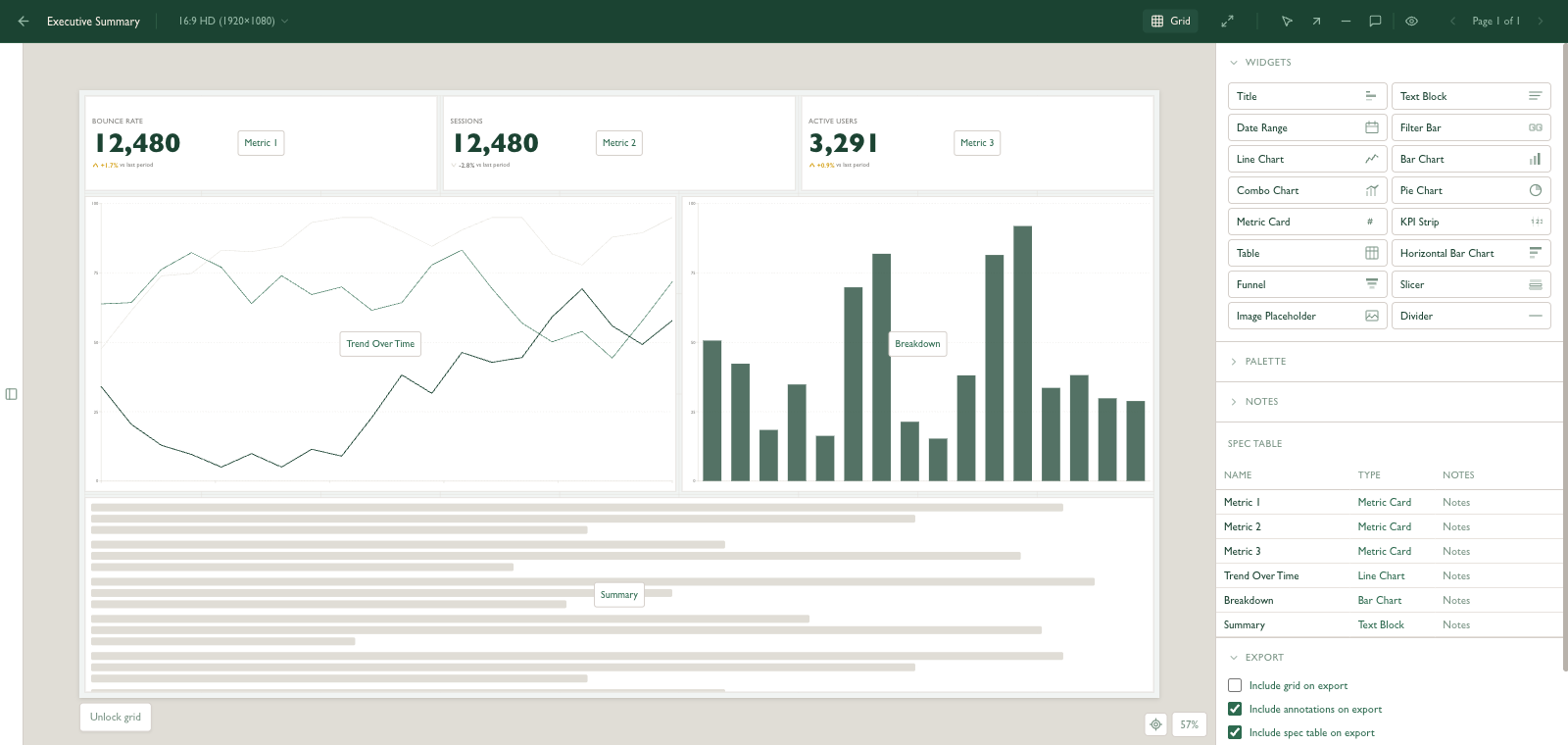Image resolution: width=1568 pixels, height=745 pixels.
Task: Select the pointer cursor tool
Action: 1287,21
